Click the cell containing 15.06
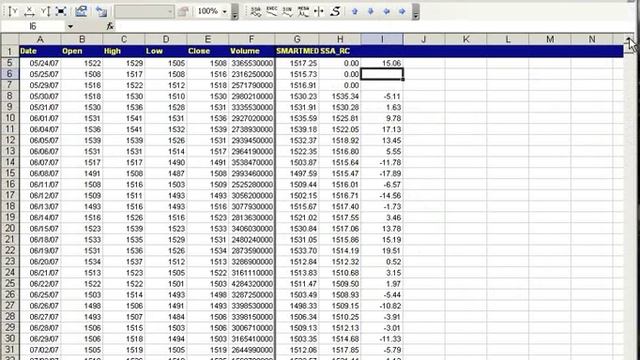 pyautogui.click(x=382, y=63)
